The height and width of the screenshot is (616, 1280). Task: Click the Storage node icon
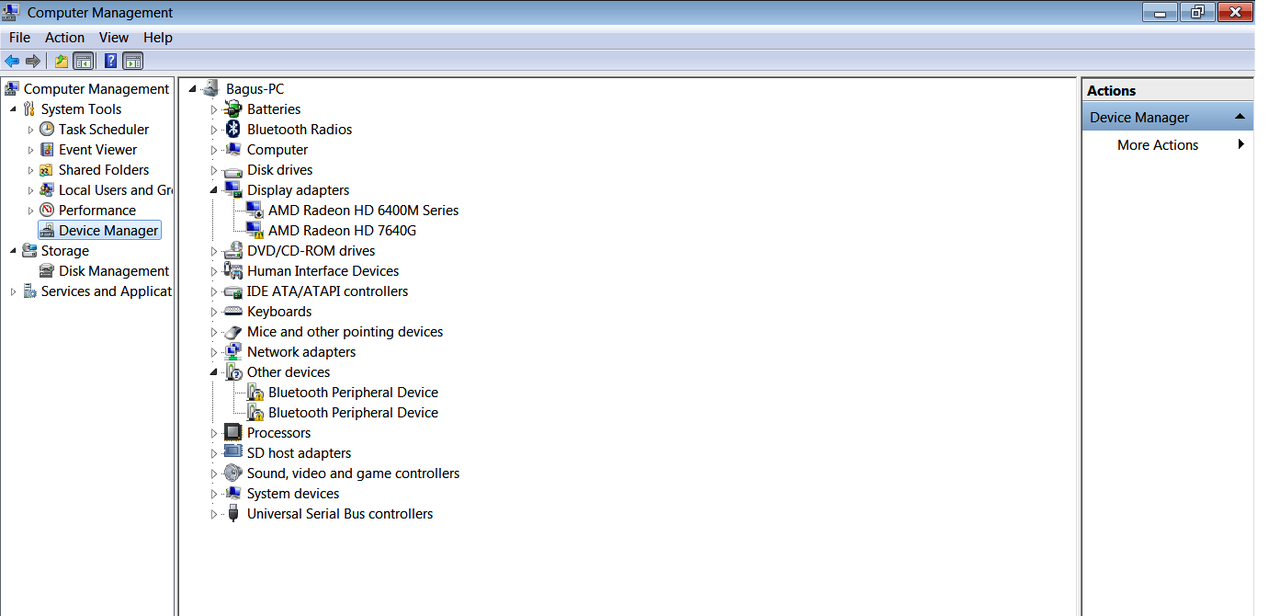tap(29, 251)
